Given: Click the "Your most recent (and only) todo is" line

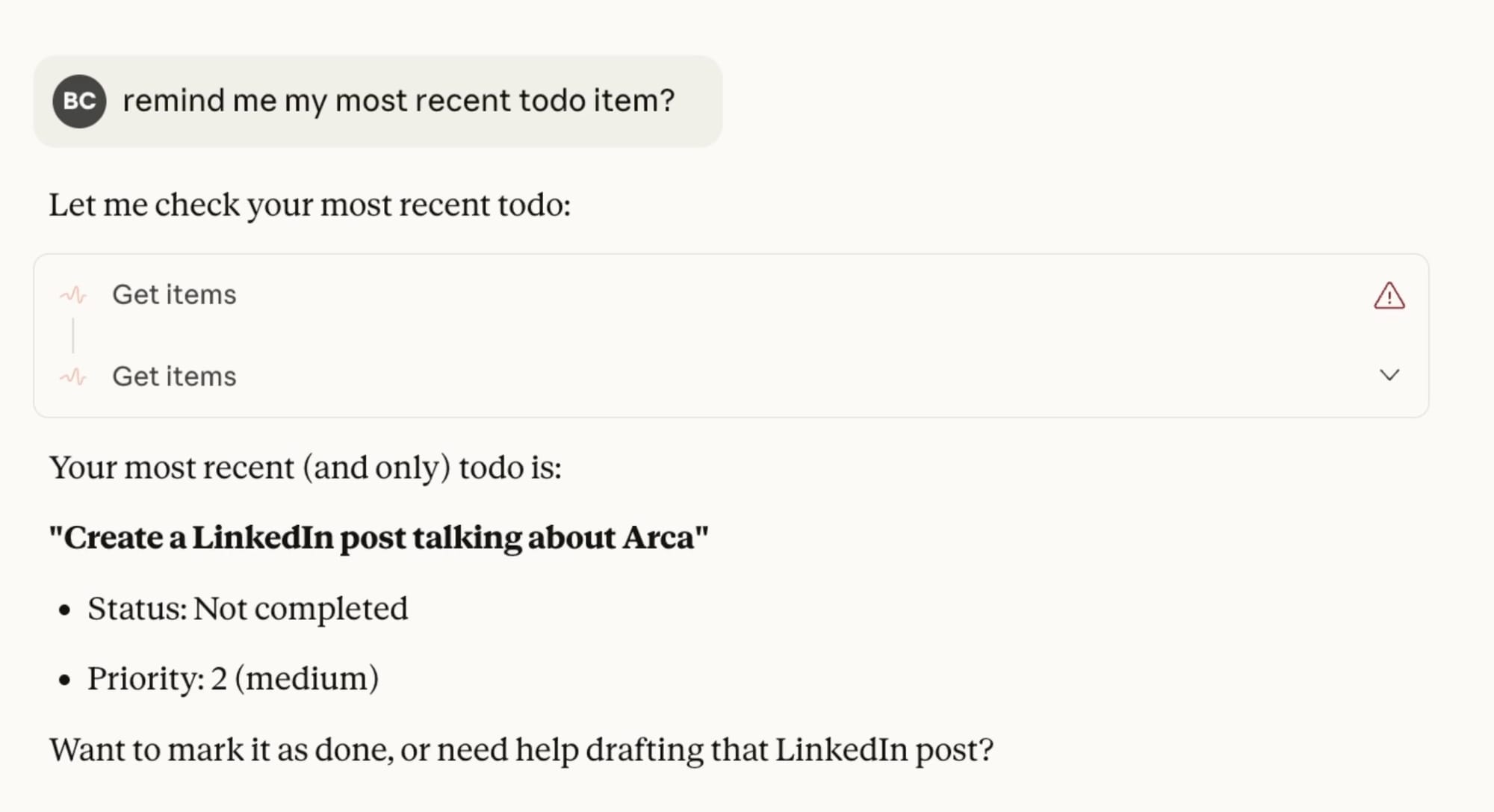Looking at the screenshot, I should click(x=305, y=468).
